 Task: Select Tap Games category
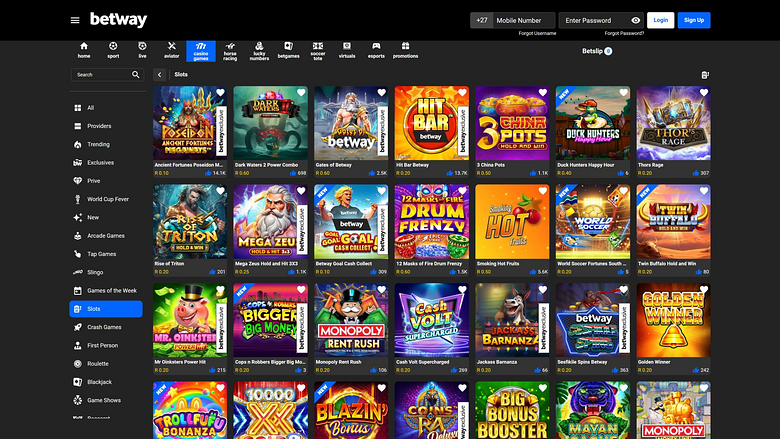pos(106,254)
